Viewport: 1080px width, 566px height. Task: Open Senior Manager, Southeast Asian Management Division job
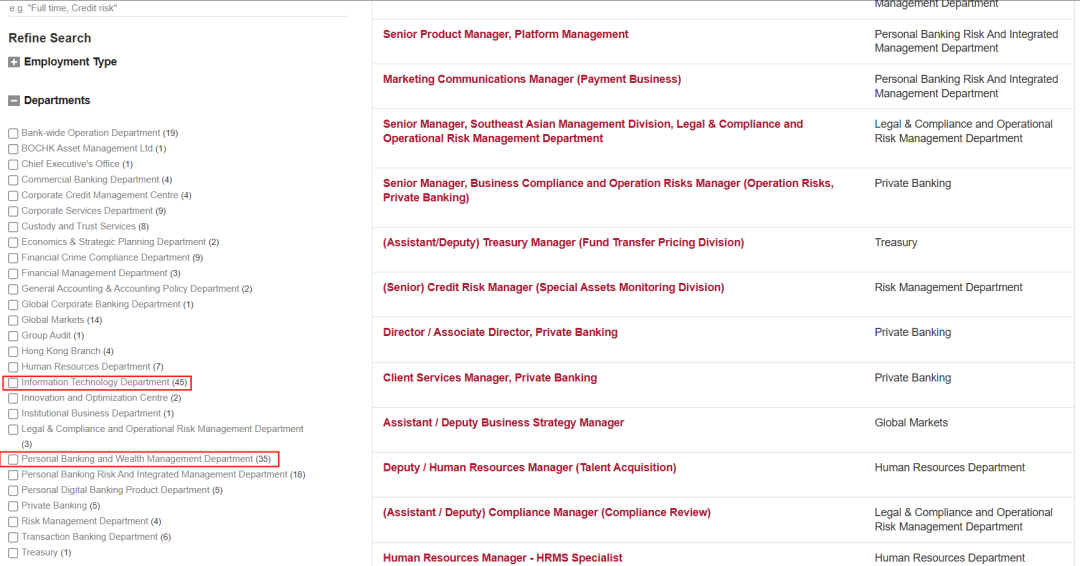tap(593, 131)
